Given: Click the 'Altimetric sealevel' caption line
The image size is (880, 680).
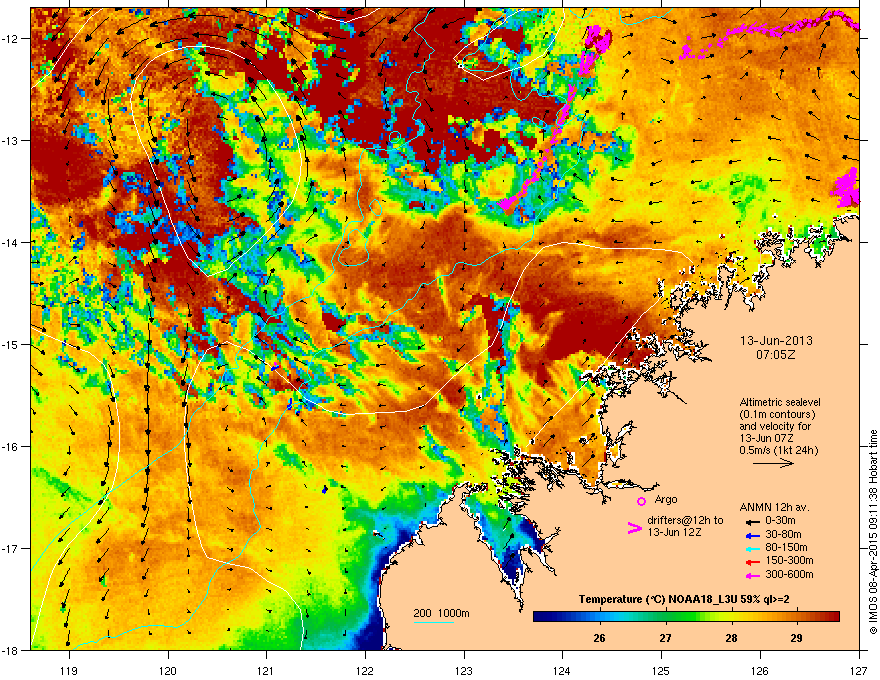Looking at the screenshot, I should click(x=780, y=402).
